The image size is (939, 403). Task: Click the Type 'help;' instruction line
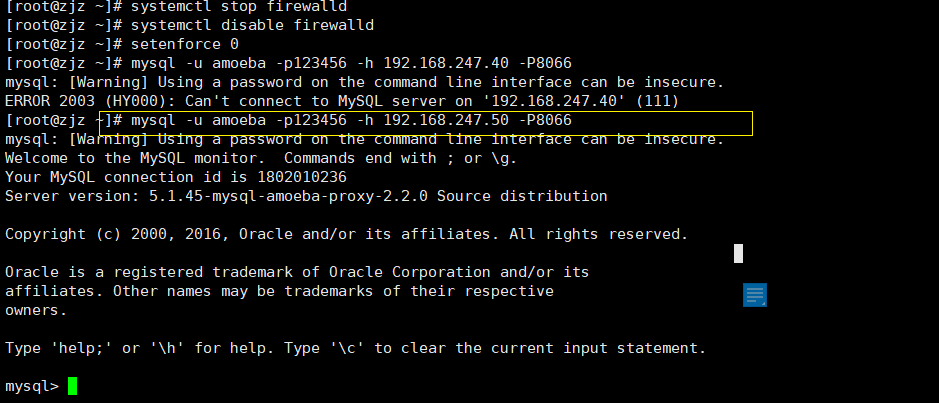[355, 348]
